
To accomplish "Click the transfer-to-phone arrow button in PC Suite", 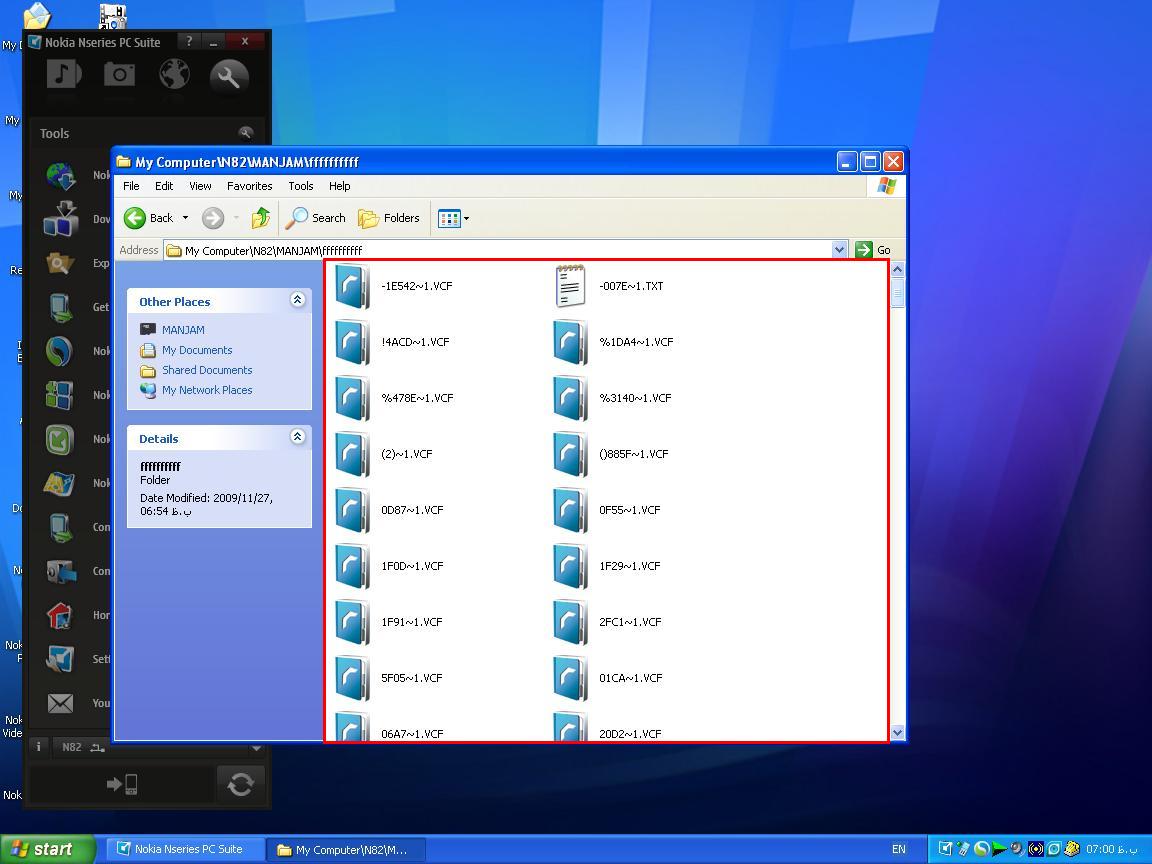I will pos(122,784).
